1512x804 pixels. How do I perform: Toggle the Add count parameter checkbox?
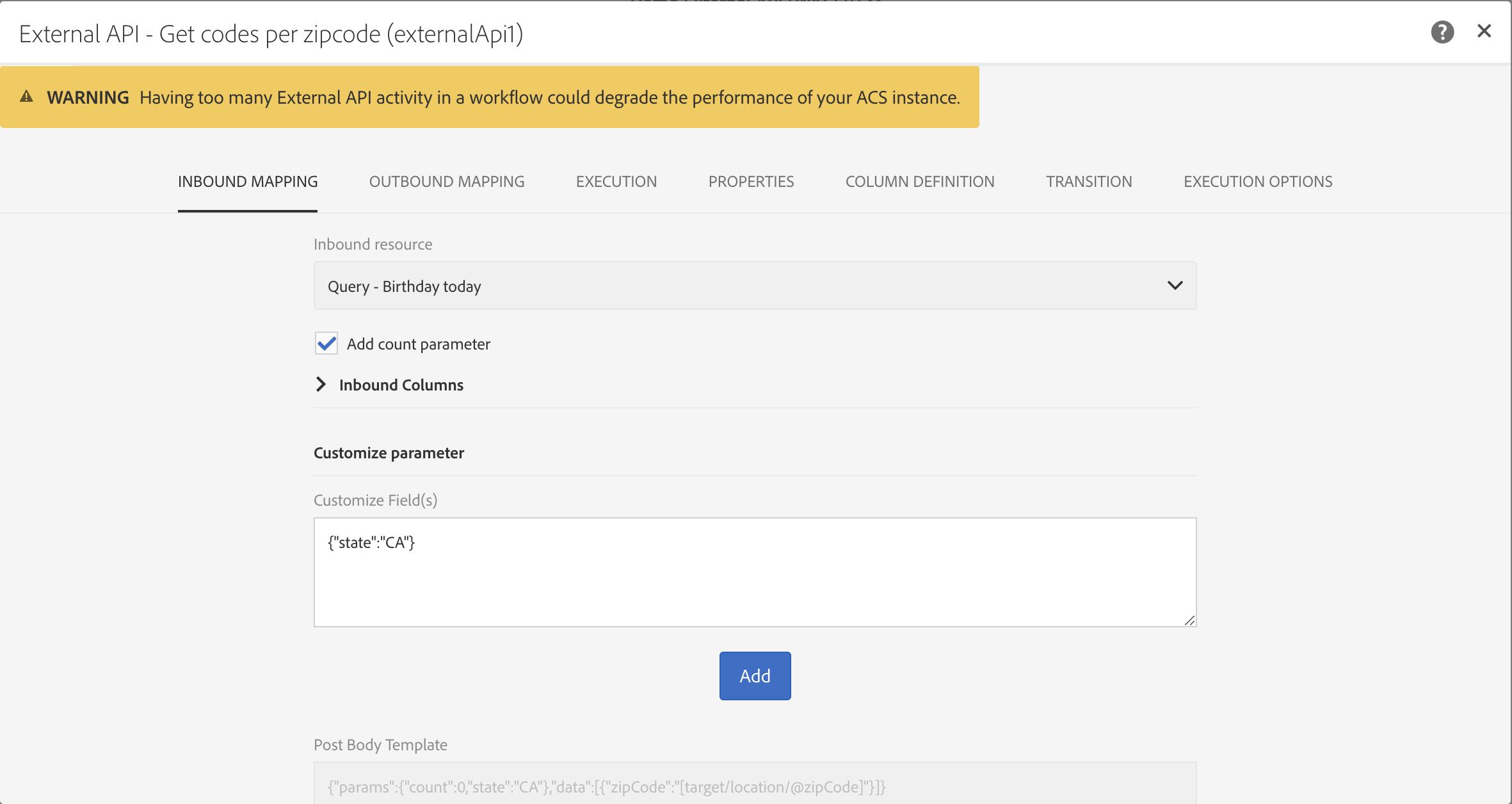[x=326, y=344]
